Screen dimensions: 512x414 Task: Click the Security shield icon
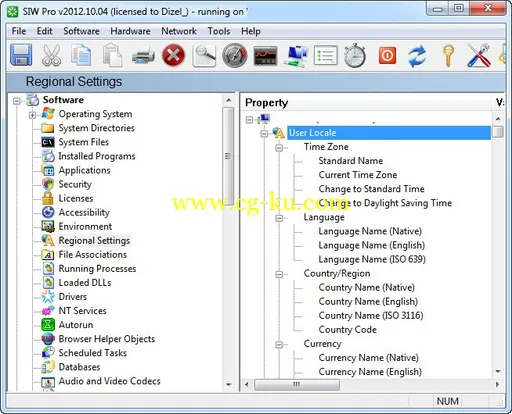(x=48, y=184)
